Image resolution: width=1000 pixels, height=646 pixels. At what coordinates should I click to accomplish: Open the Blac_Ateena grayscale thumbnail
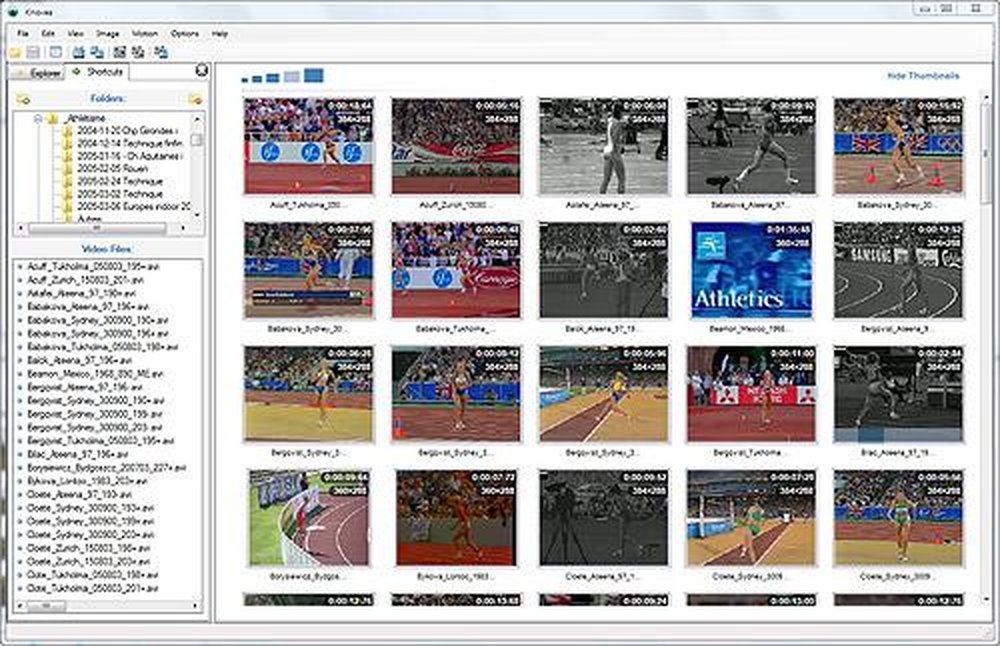[899, 394]
